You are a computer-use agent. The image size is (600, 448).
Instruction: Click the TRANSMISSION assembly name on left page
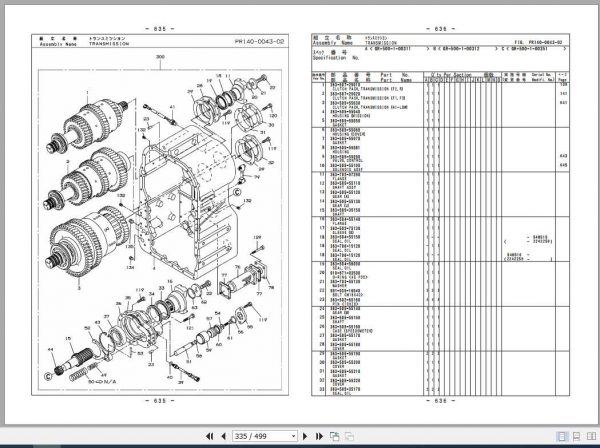(x=109, y=44)
